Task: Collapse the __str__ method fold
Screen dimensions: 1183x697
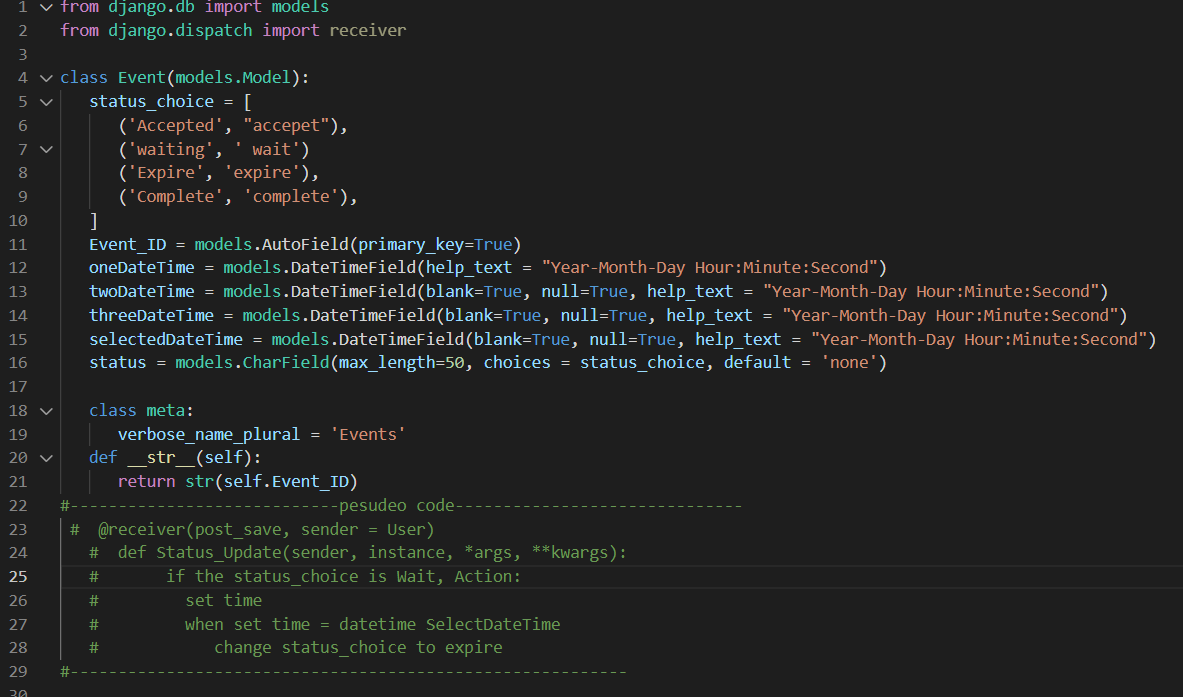Action: pyautogui.click(x=46, y=457)
